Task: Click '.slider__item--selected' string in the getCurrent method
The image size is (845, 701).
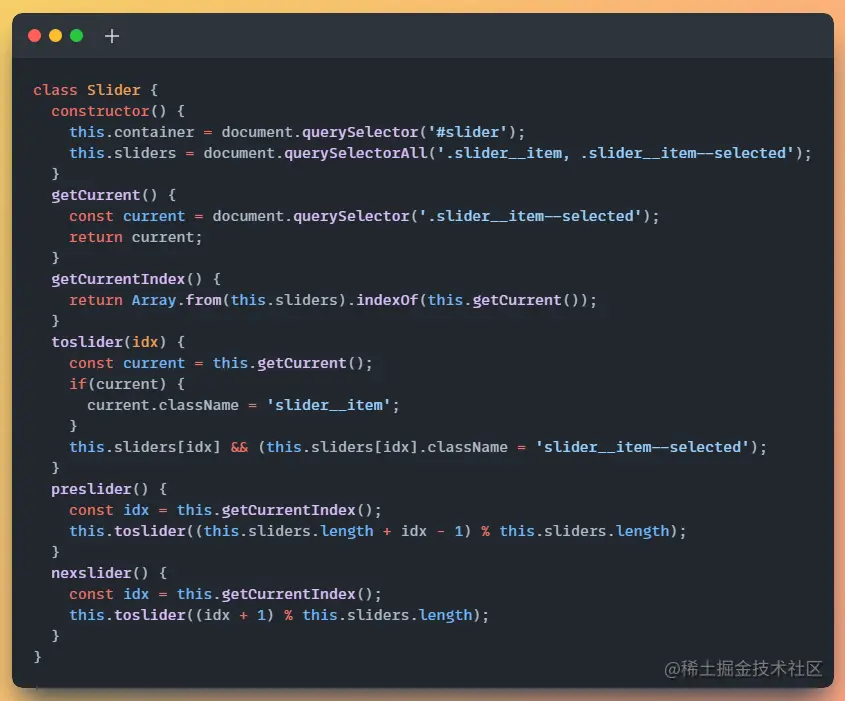Action: click(x=530, y=216)
